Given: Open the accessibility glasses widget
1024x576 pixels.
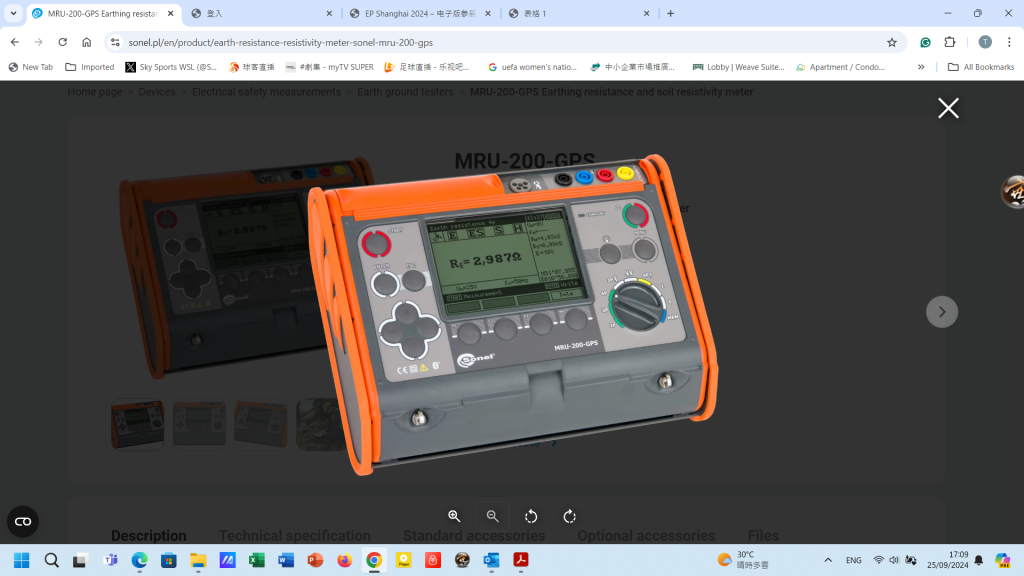Looking at the screenshot, I should (23, 521).
